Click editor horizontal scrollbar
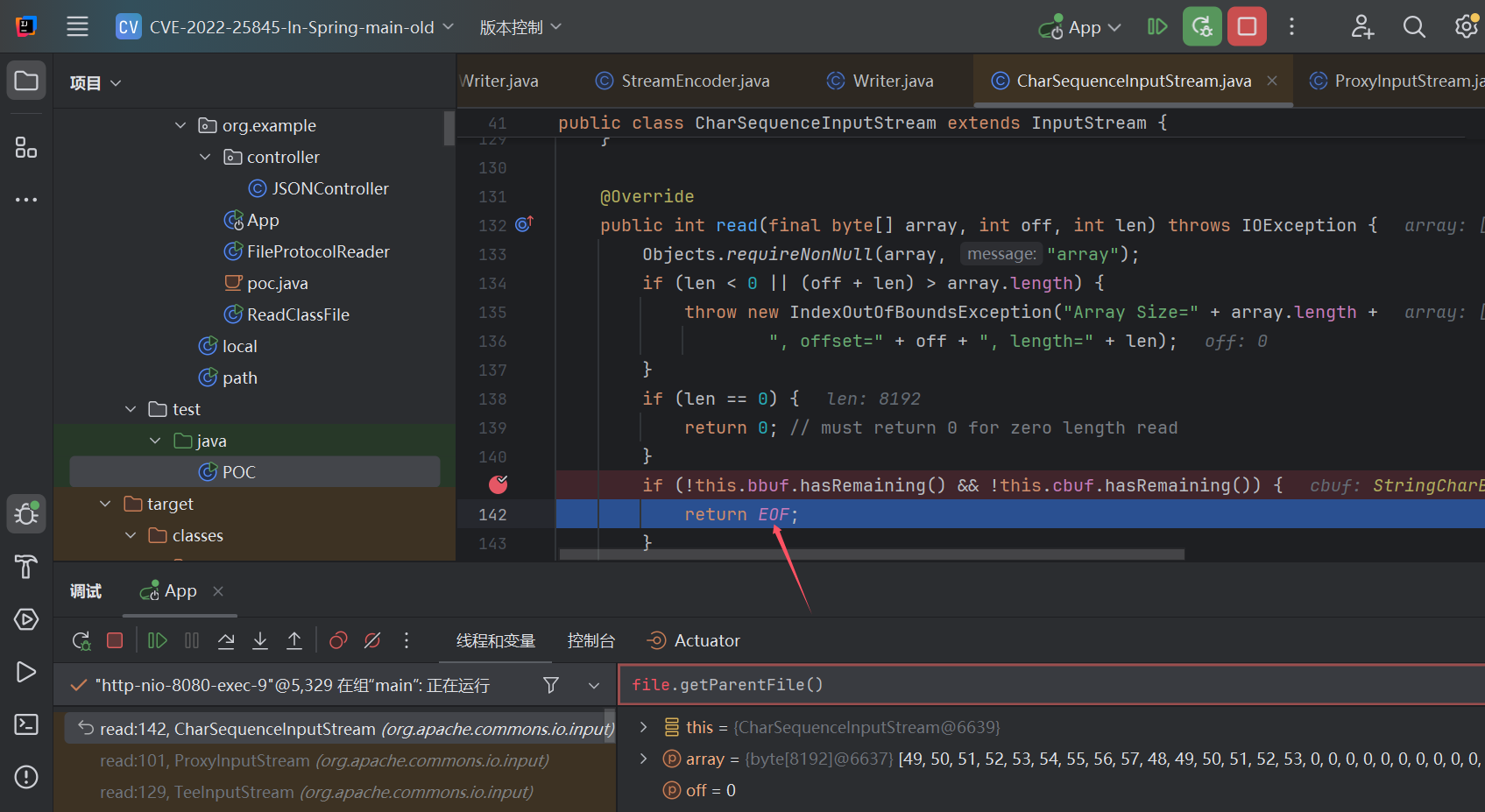Viewport: 1485px width, 812px height. pos(872,554)
